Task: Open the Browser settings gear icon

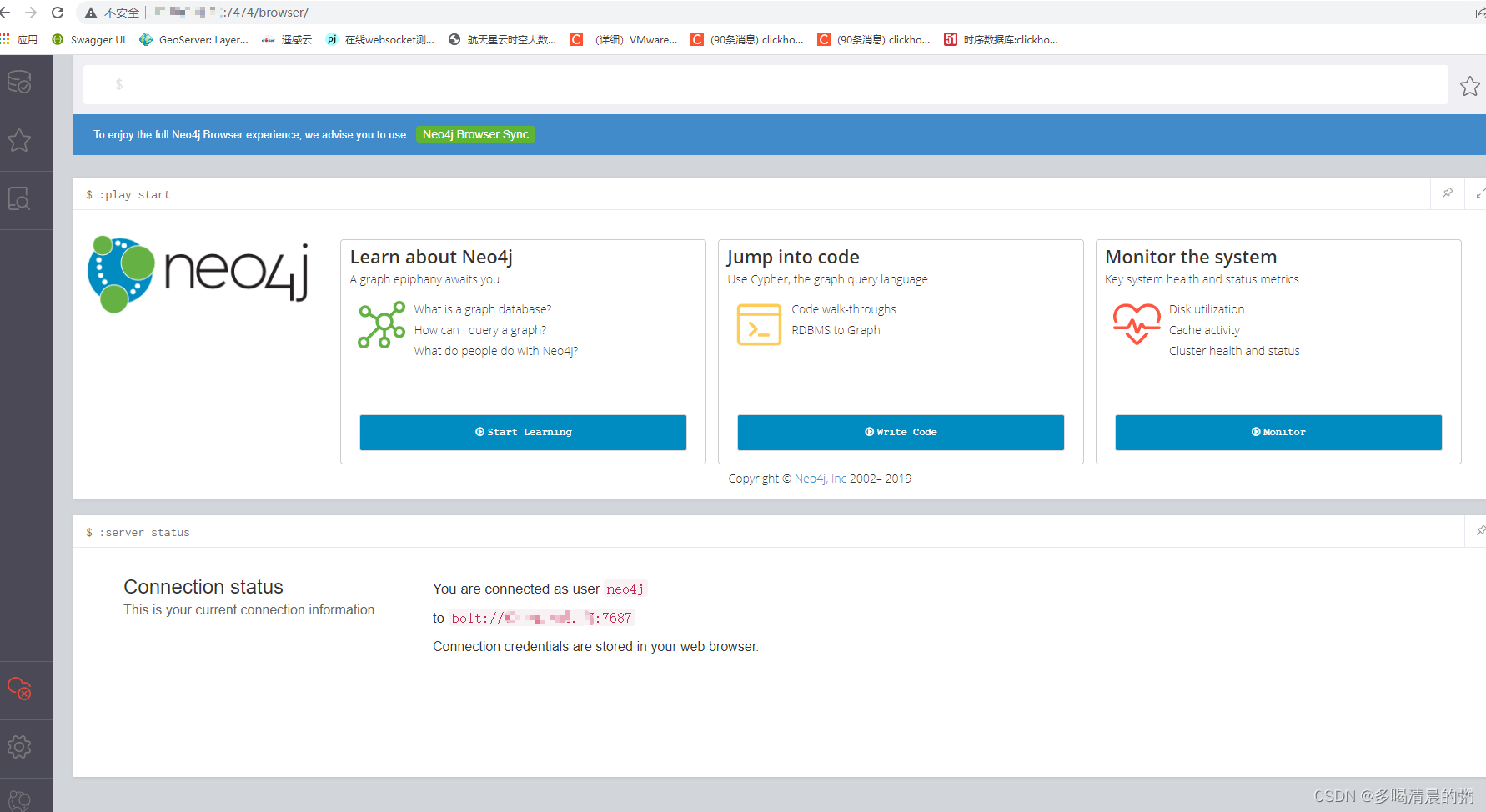Action: click(19, 747)
